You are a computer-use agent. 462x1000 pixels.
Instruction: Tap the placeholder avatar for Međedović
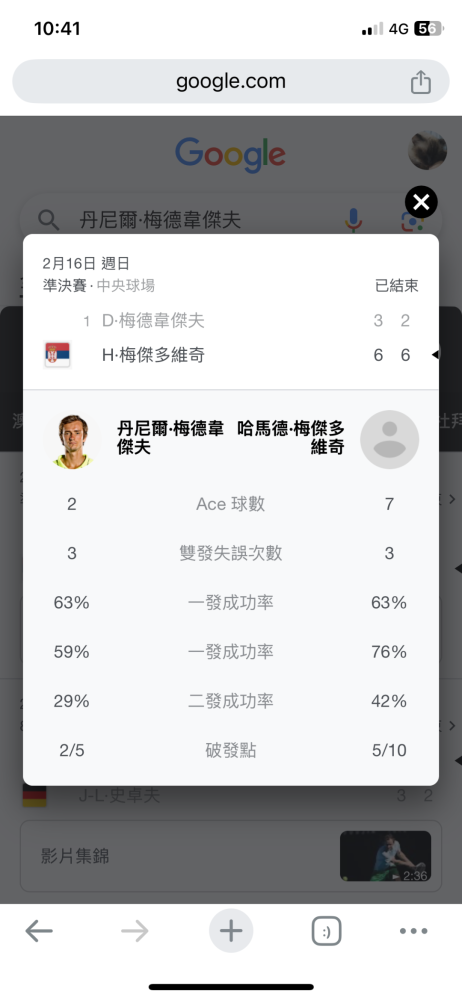tap(389, 439)
